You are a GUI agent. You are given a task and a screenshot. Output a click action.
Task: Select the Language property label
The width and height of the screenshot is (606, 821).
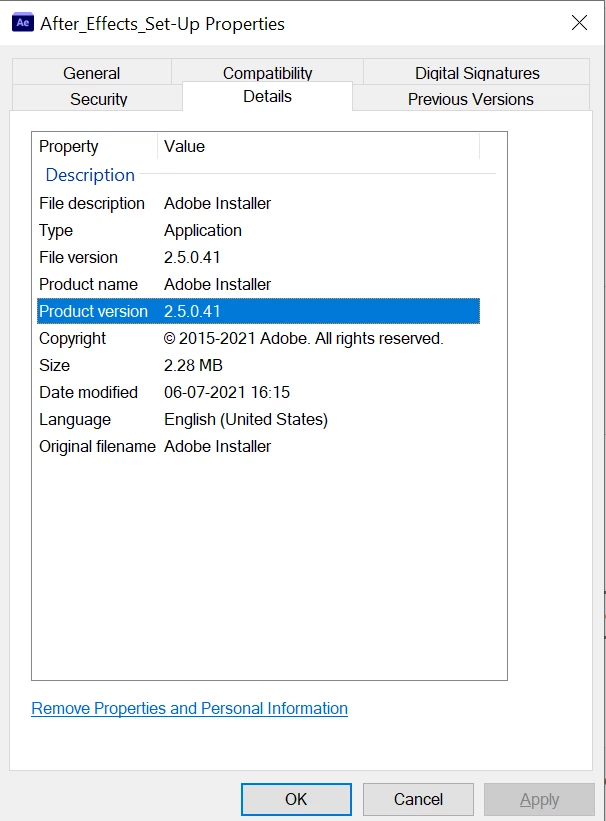point(75,419)
